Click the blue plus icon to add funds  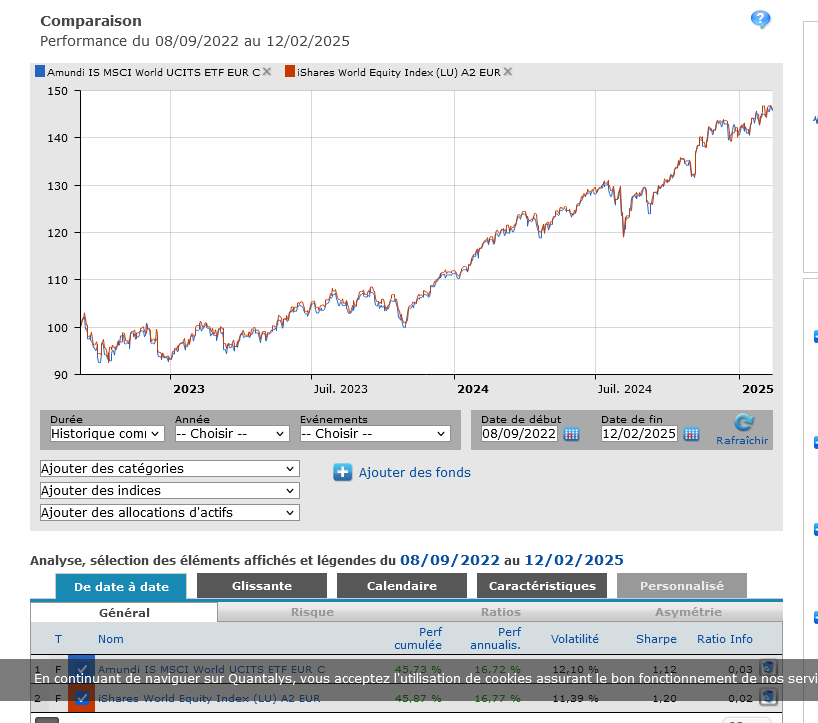pyautogui.click(x=342, y=472)
